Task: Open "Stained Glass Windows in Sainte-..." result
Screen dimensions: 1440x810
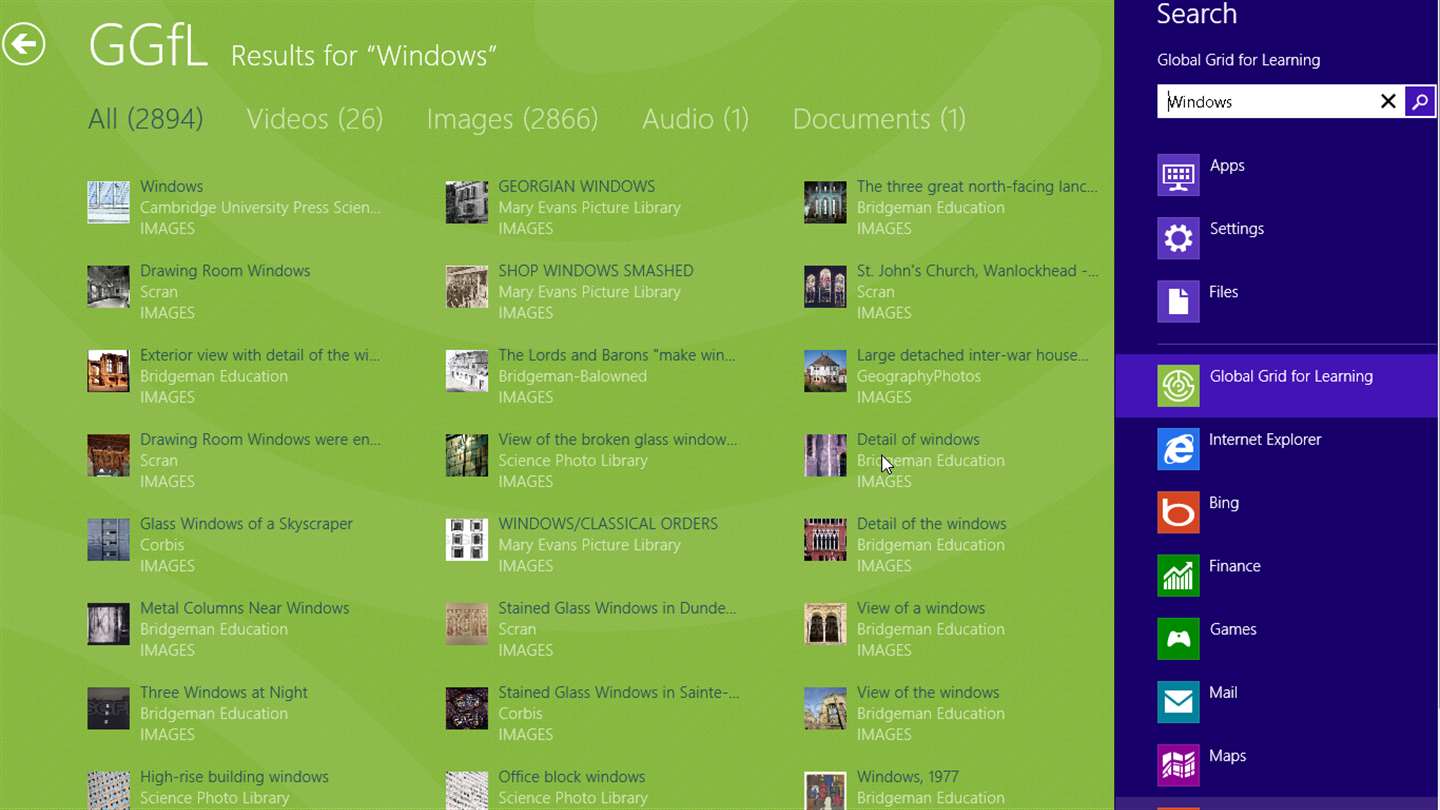Action: (592, 713)
